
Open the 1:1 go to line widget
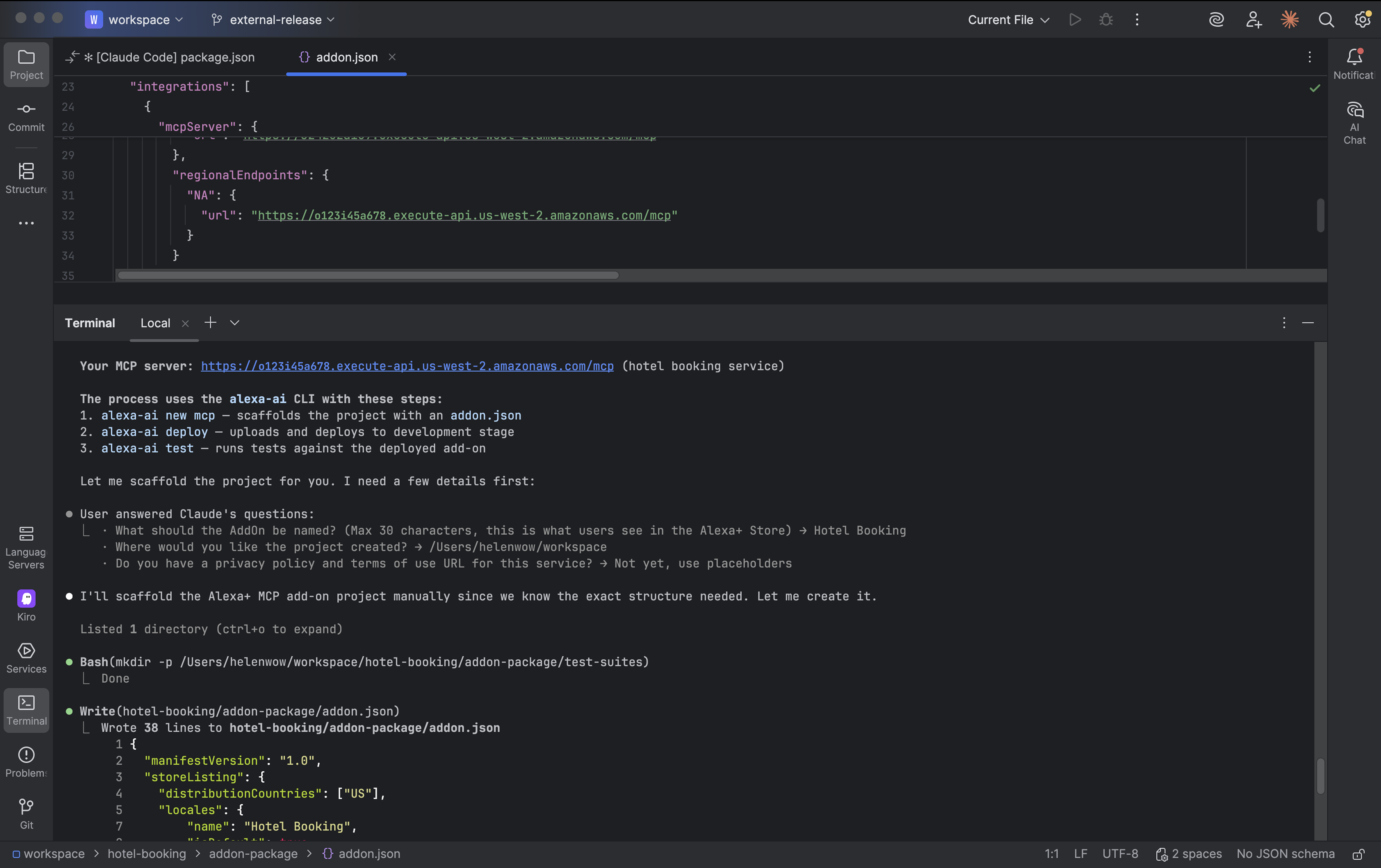(x=1051, y=854)
